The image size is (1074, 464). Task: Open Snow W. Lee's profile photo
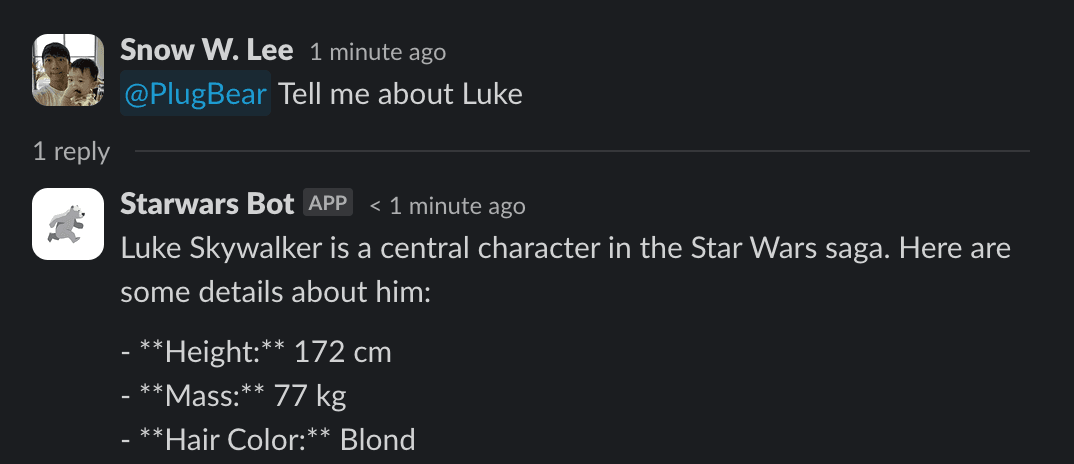(x=68, y=70)
